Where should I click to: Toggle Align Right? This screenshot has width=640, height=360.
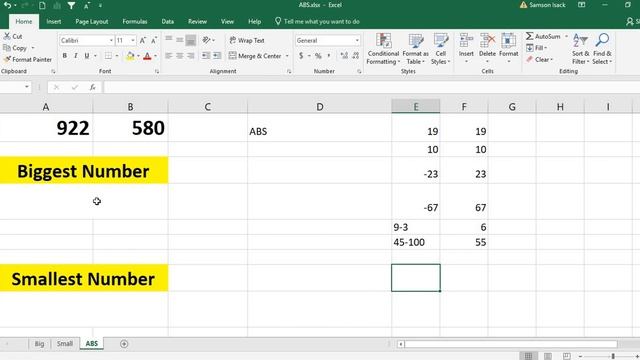point(191,56)
